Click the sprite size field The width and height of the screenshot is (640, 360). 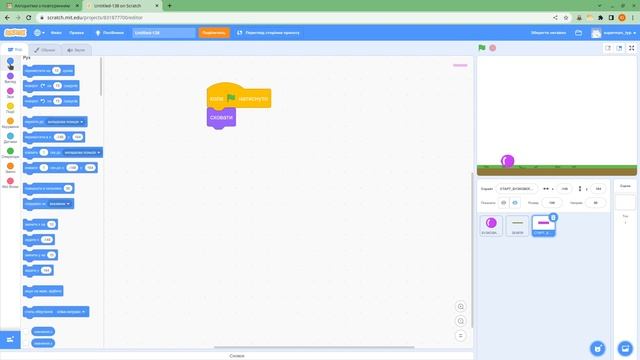(552, 203)
